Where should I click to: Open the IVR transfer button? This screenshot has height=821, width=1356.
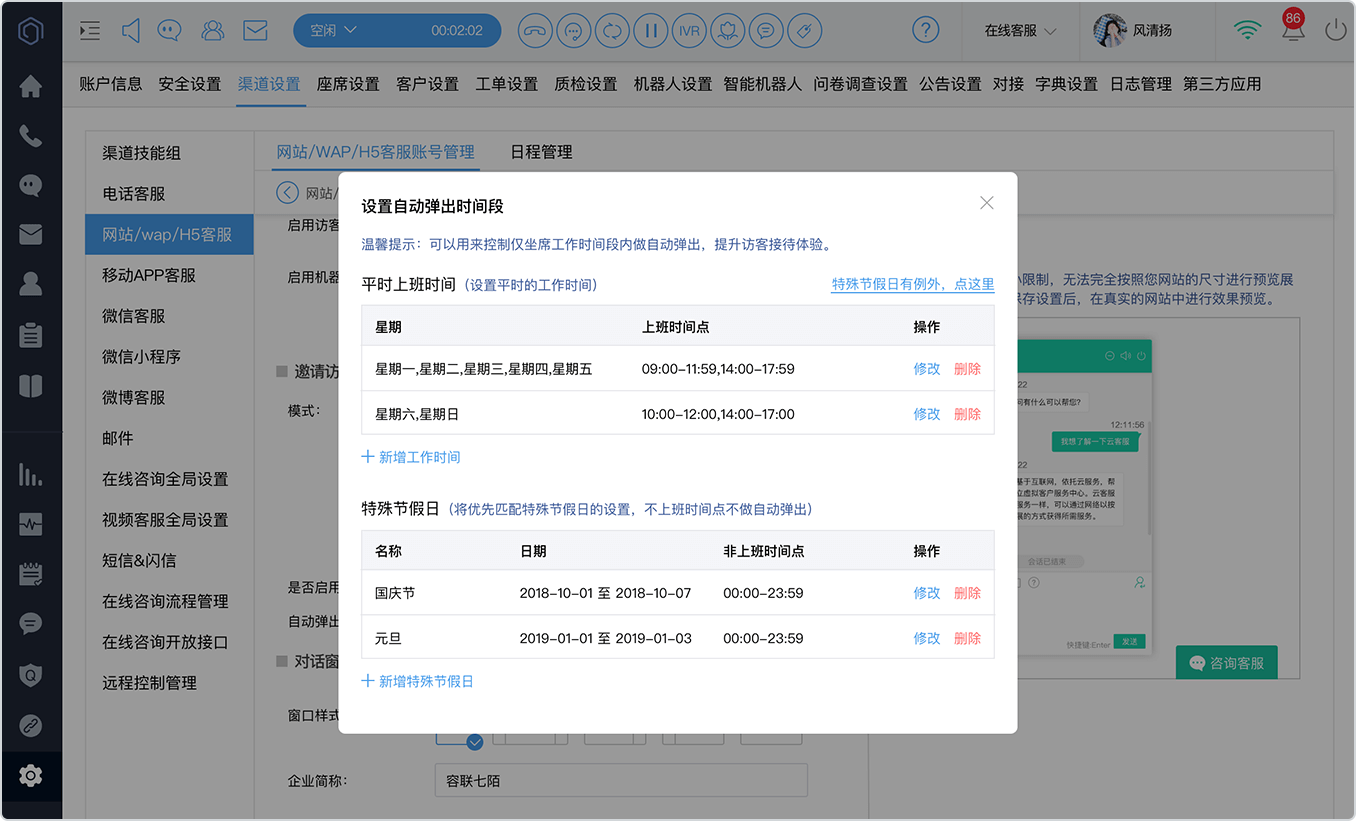689,31
